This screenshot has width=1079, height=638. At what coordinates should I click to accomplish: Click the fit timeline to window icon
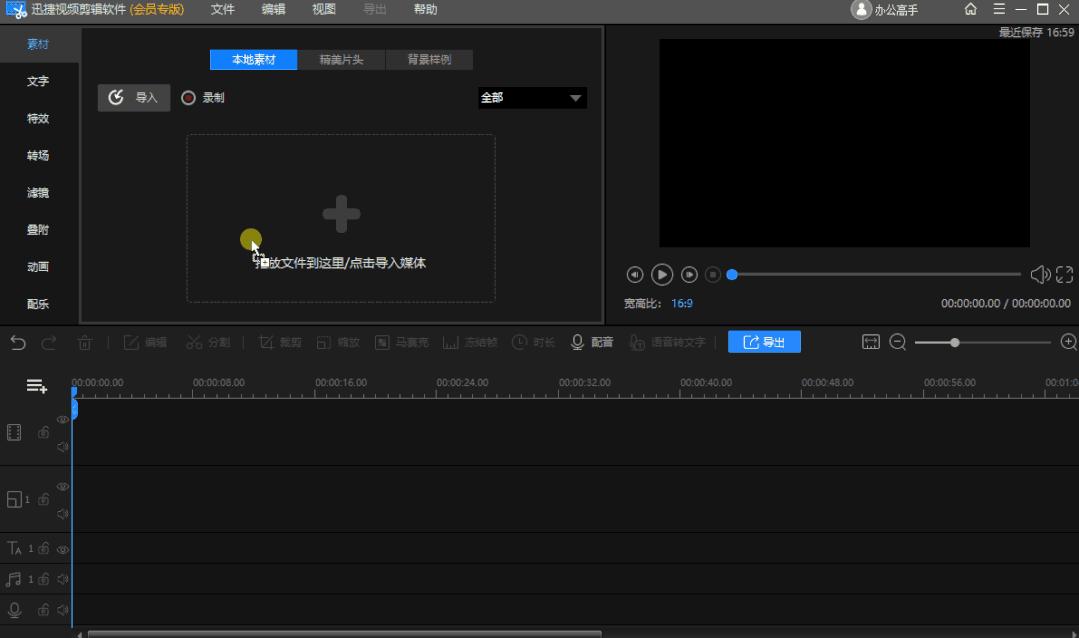871,342
